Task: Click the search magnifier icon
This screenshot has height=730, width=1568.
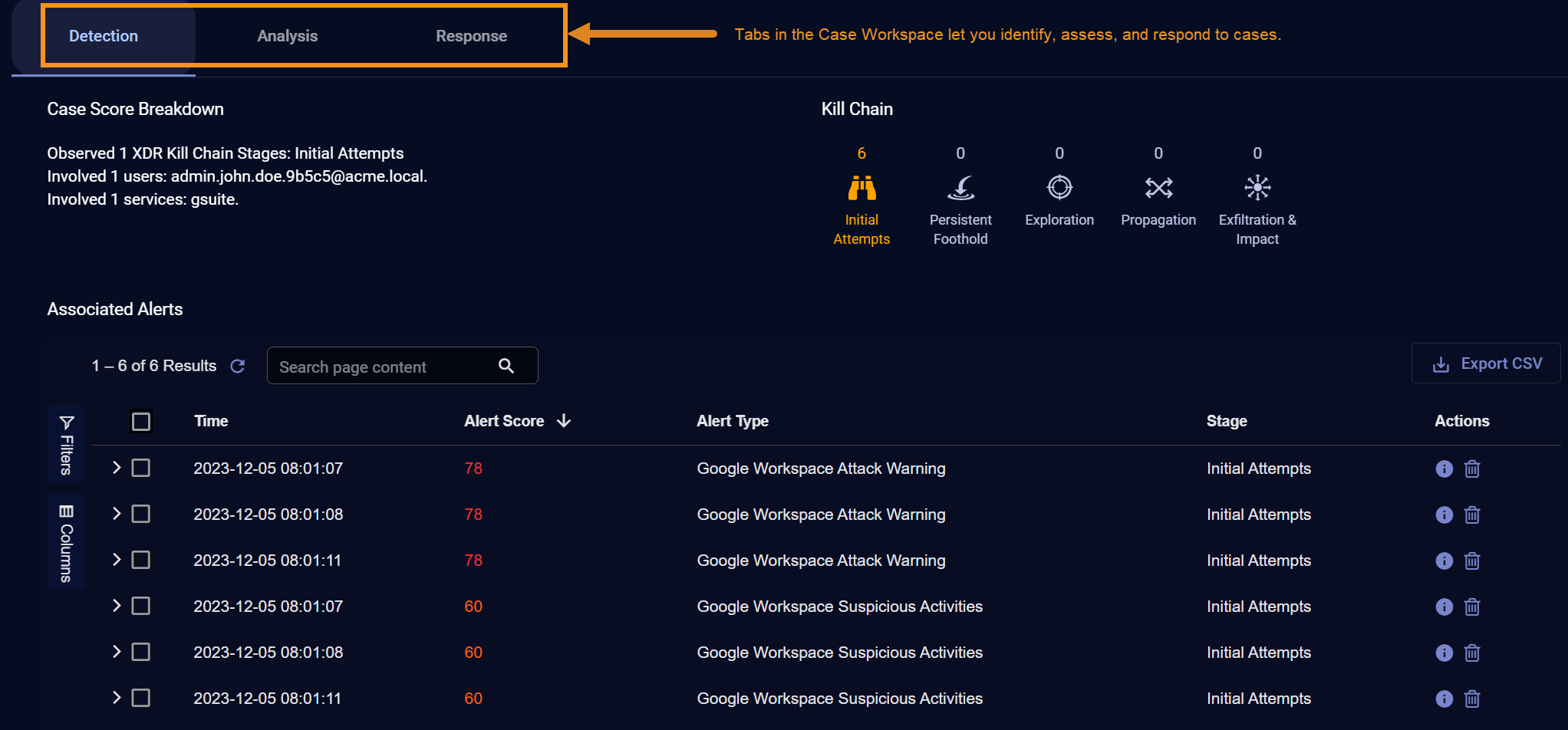Action: click(x=506, y=366)
